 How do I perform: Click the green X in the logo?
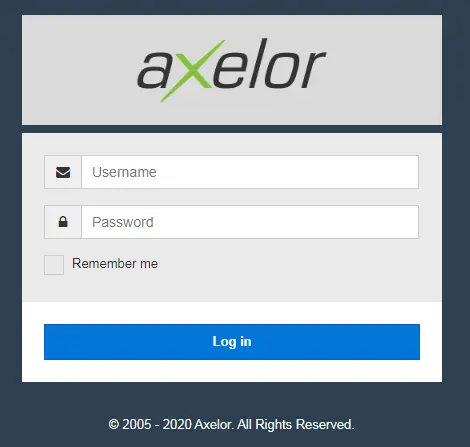[192, 71]
